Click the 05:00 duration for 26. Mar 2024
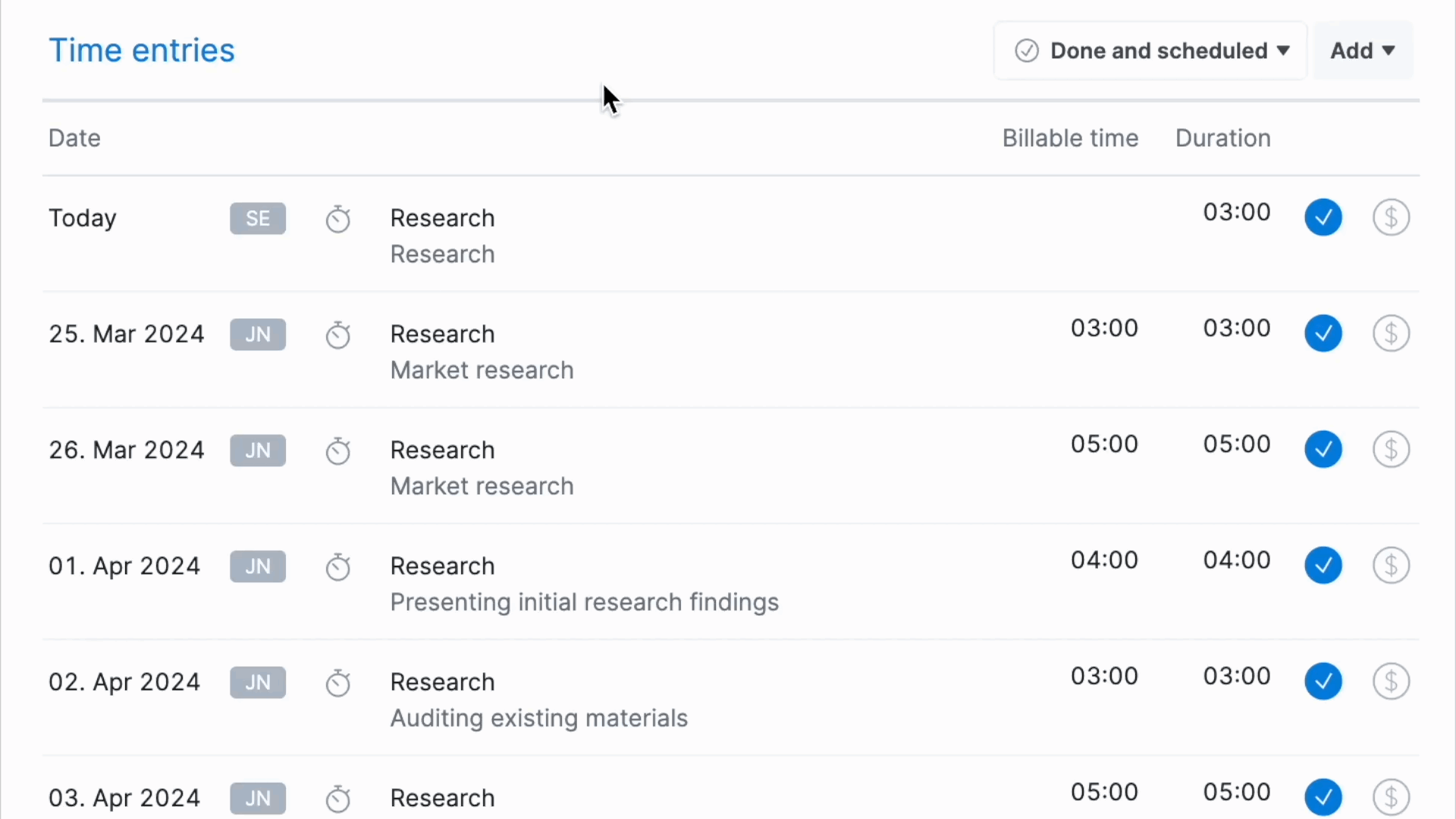The width and height of the screenshot is (1456, 819). click(1237, 444)
